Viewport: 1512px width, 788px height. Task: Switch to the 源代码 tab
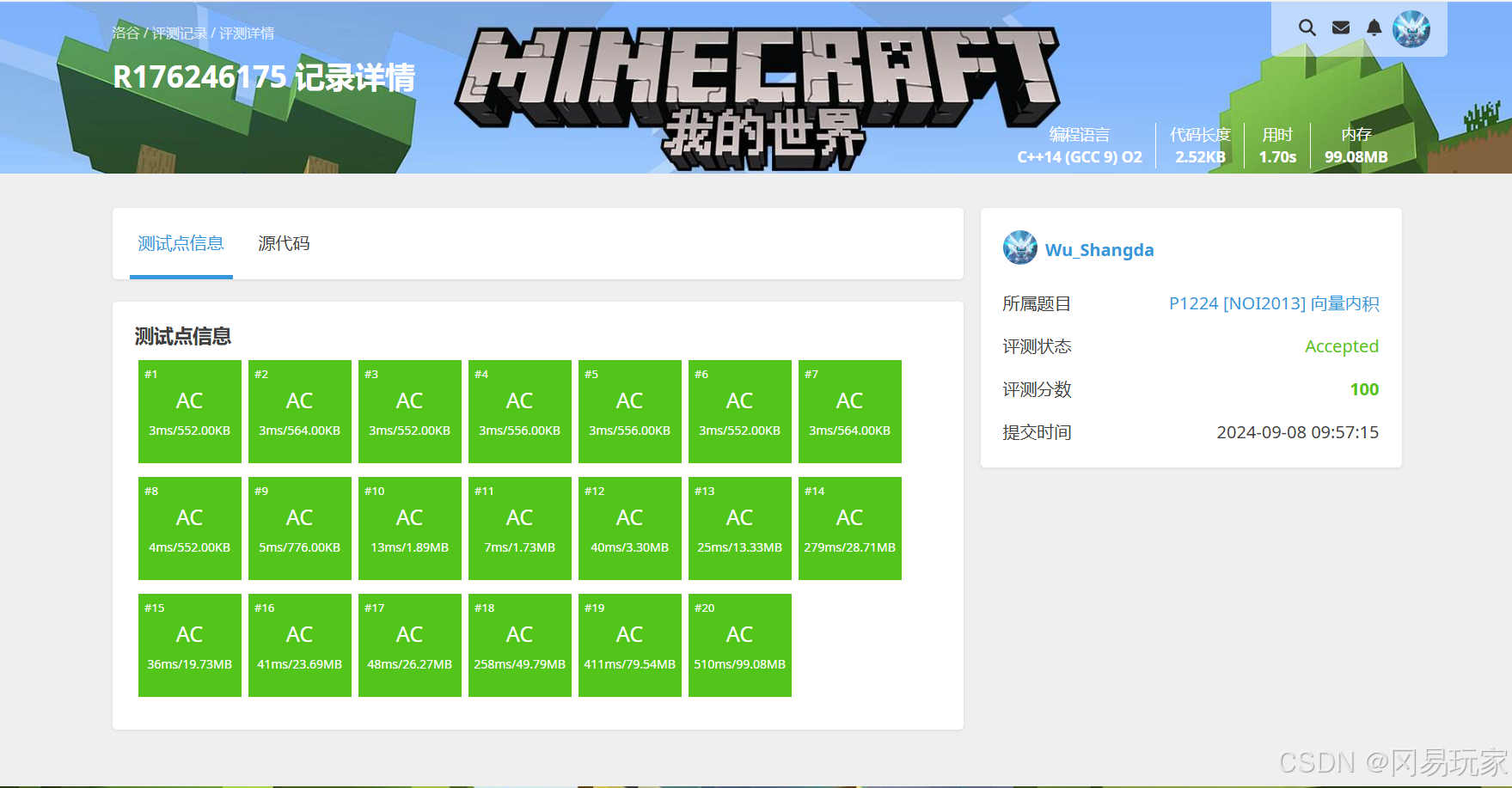point(284,244)
